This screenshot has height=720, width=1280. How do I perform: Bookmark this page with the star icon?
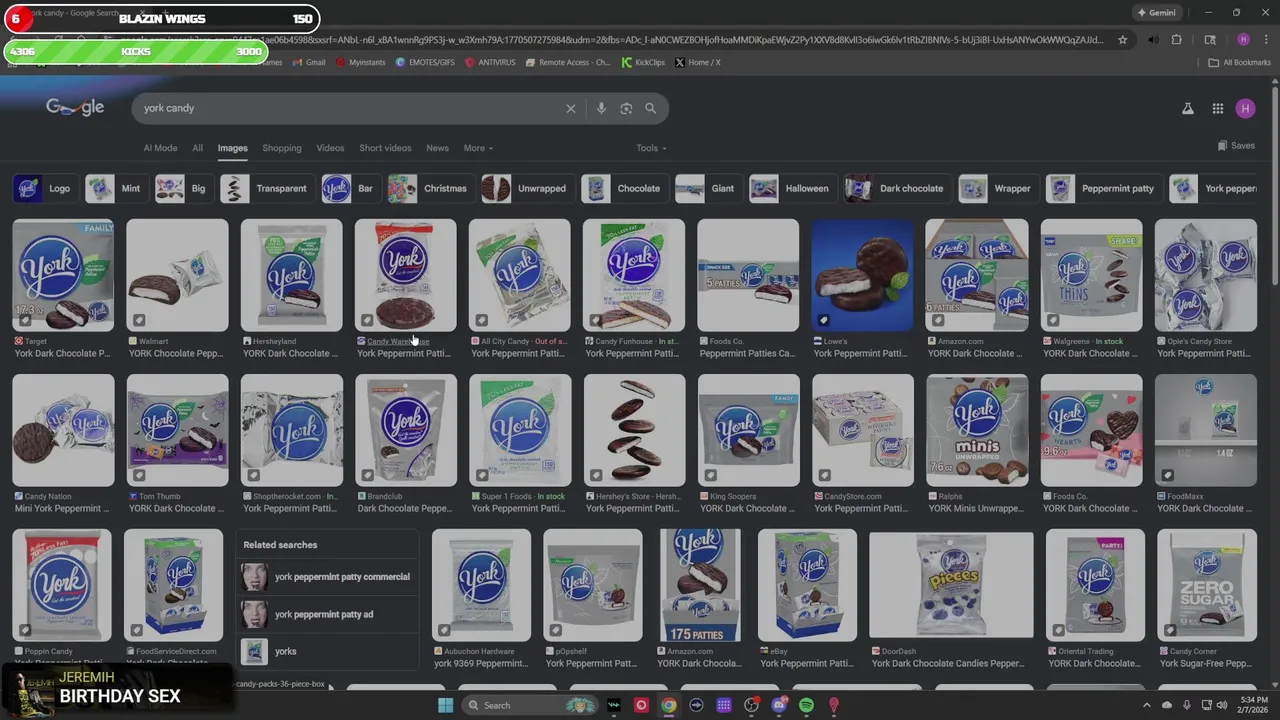(1123, 40)
